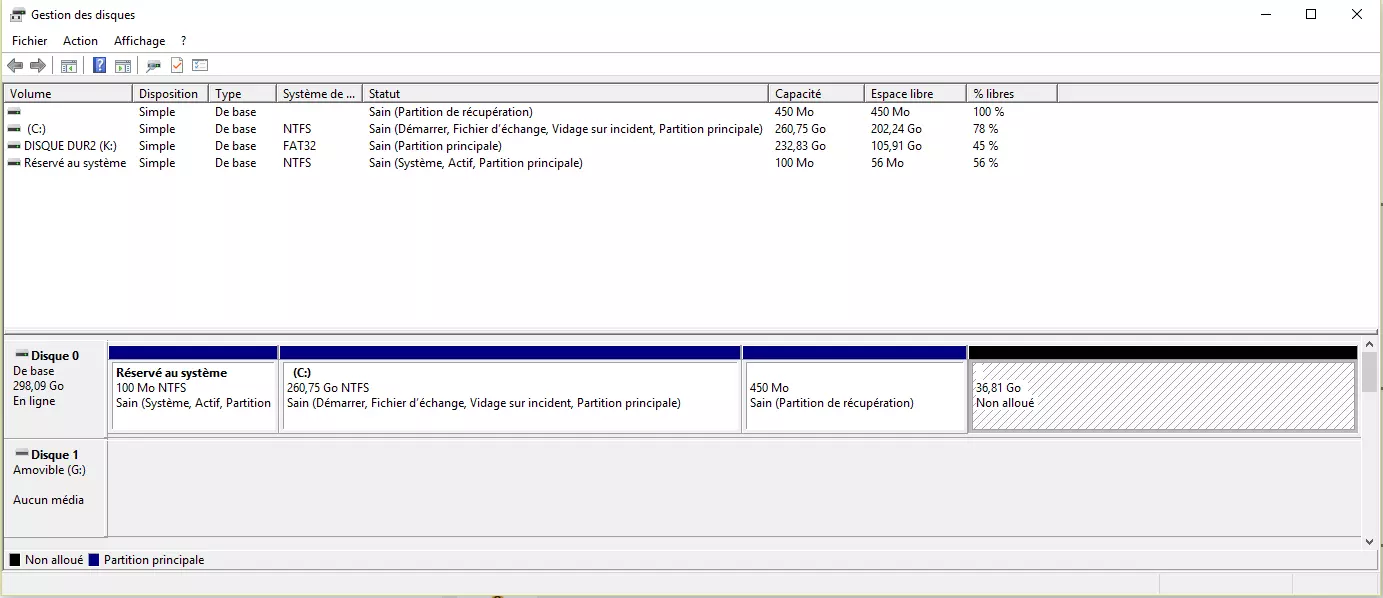Screen dimensions: 1383x598
Task: Select the Disque 1 Amovible (G:) panel
Action: point(55,487)
